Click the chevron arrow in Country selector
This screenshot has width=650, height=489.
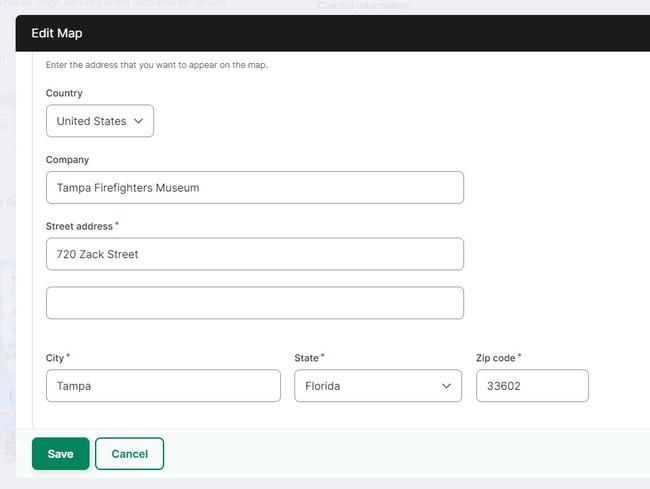click(x=139, y=121)
